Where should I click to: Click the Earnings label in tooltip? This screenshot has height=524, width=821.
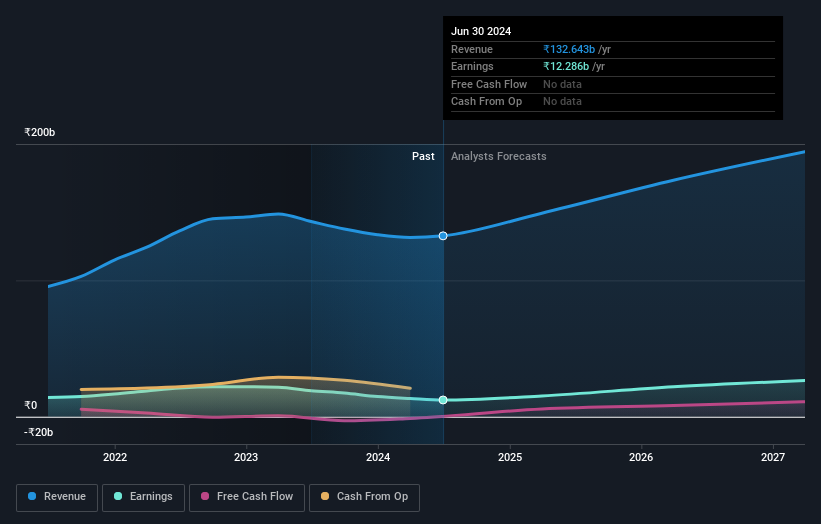tap(472, 66)
